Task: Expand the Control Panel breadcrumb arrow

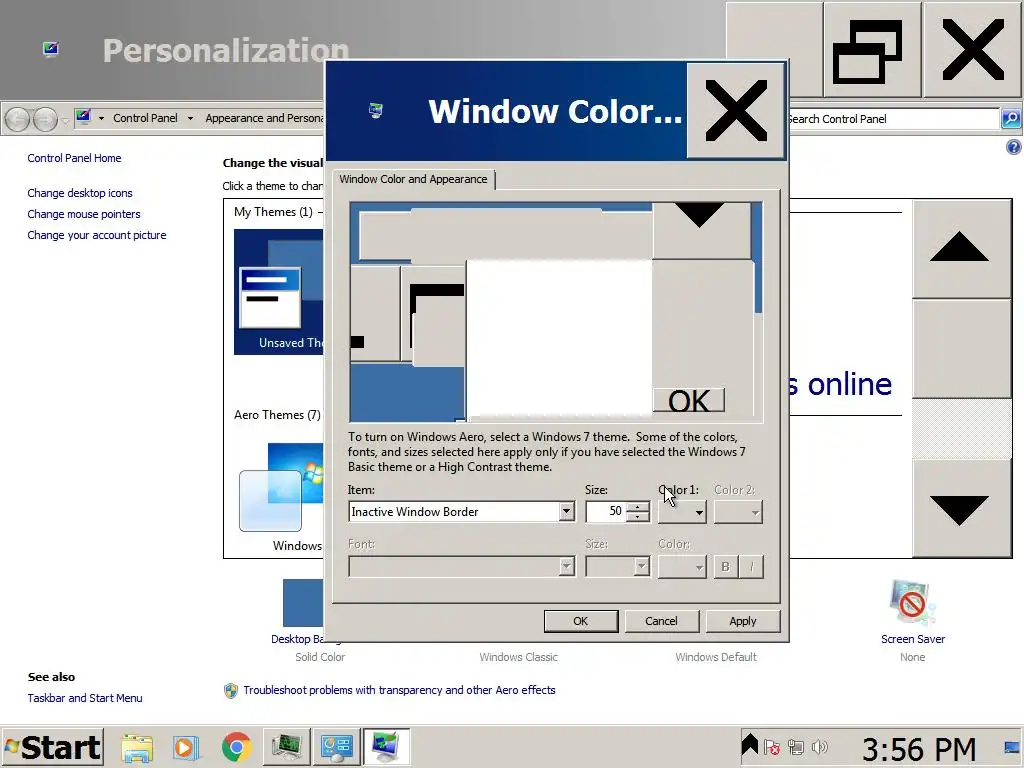Action: (x=191, y=118)
